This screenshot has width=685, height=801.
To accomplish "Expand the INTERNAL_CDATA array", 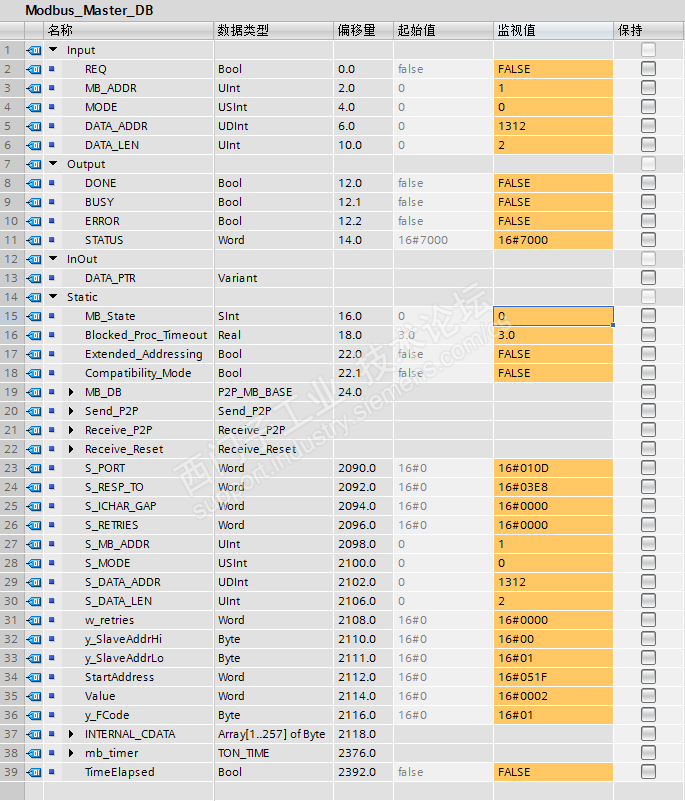I will point(71,734).
